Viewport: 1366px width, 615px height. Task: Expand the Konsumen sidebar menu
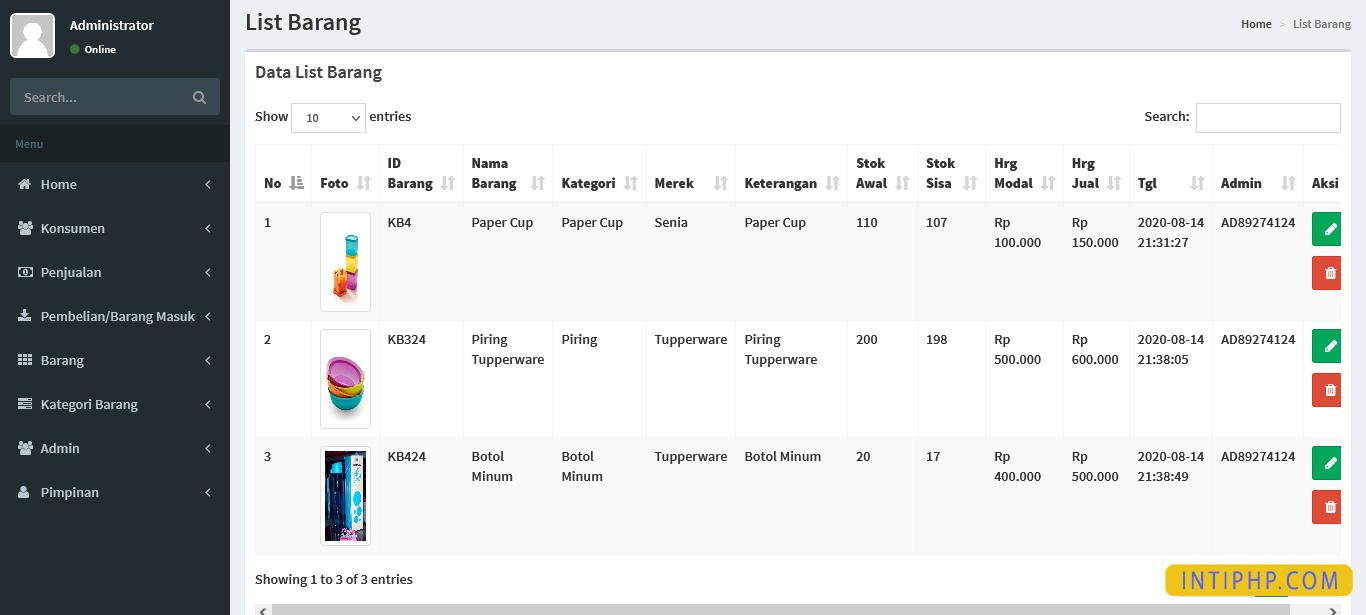pyautogui.click(x=115, y=228)
